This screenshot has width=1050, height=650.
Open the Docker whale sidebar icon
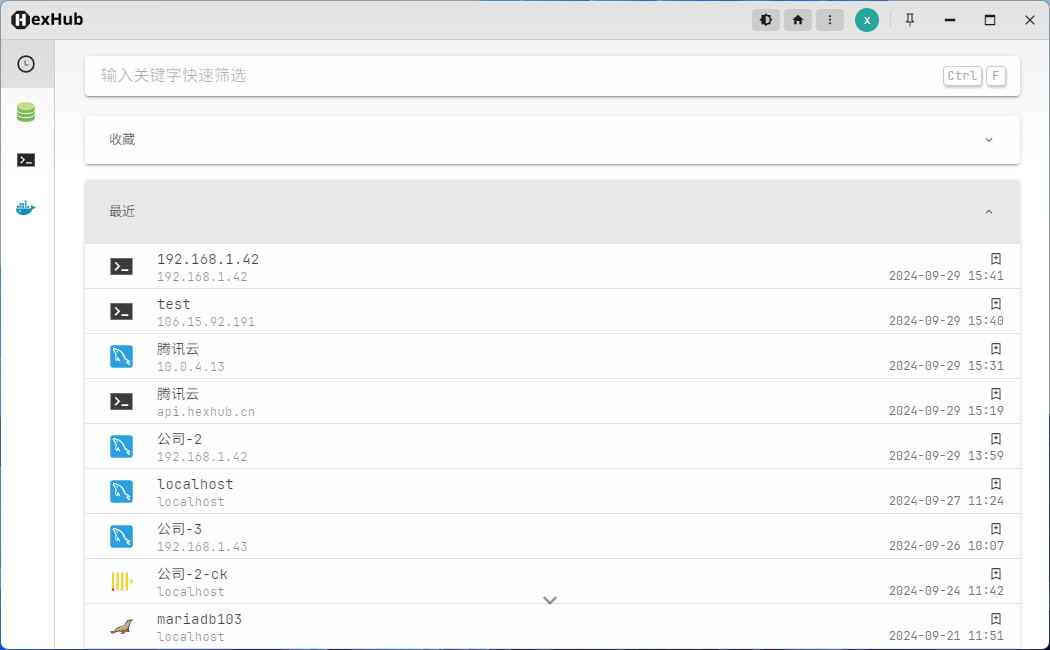(x=26, y=208)
